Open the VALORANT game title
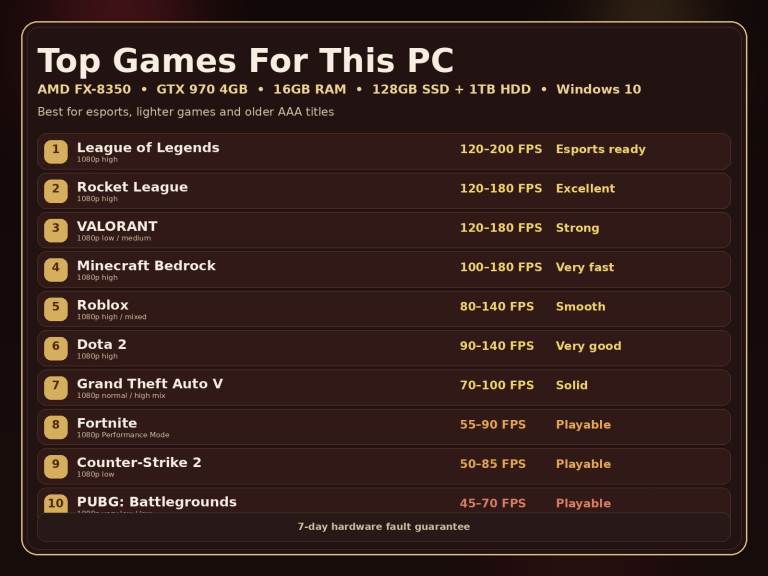This screenshot has width=768, height=576. [117, 226]
